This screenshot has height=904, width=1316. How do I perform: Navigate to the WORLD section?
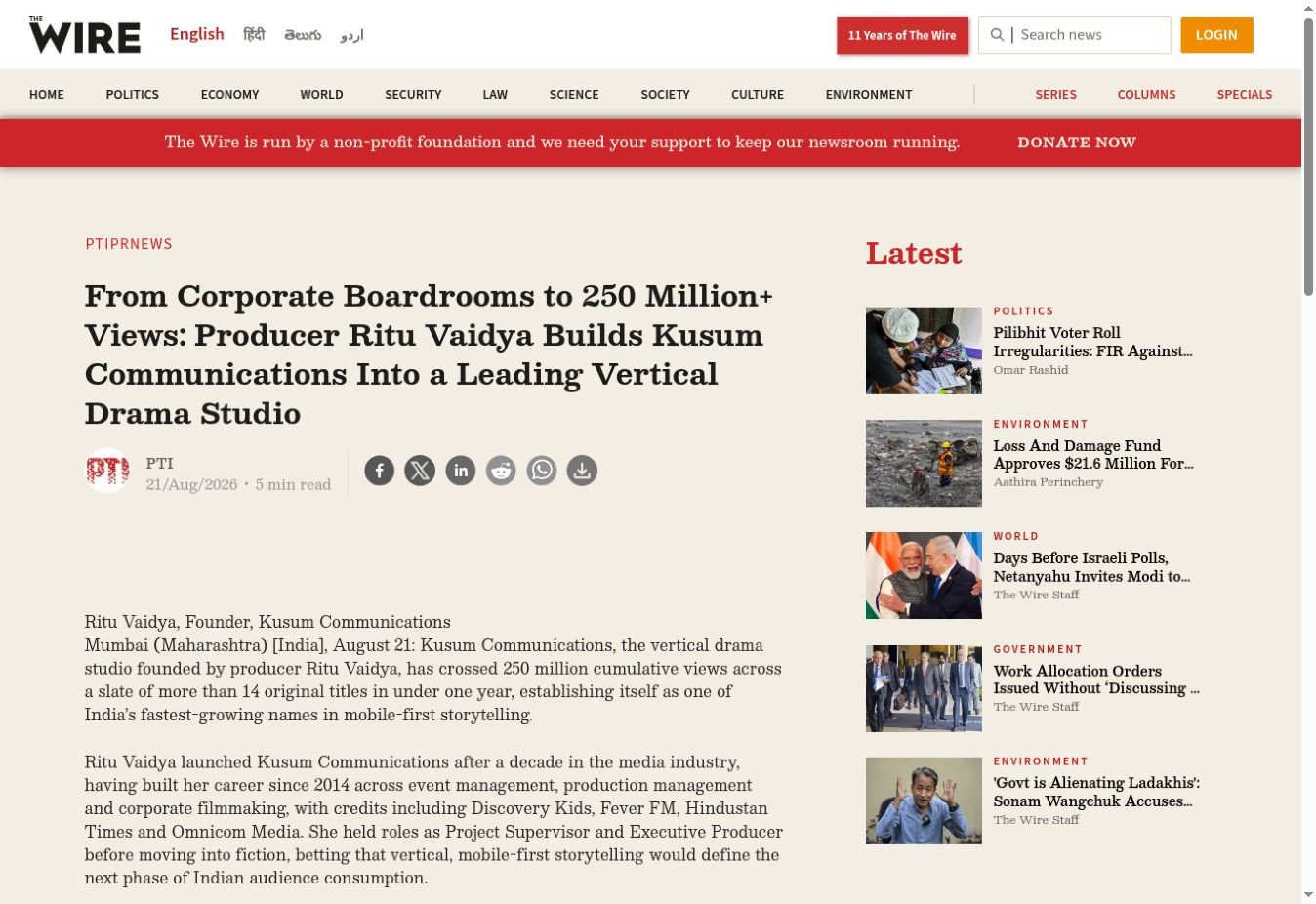tap(322, 95)
